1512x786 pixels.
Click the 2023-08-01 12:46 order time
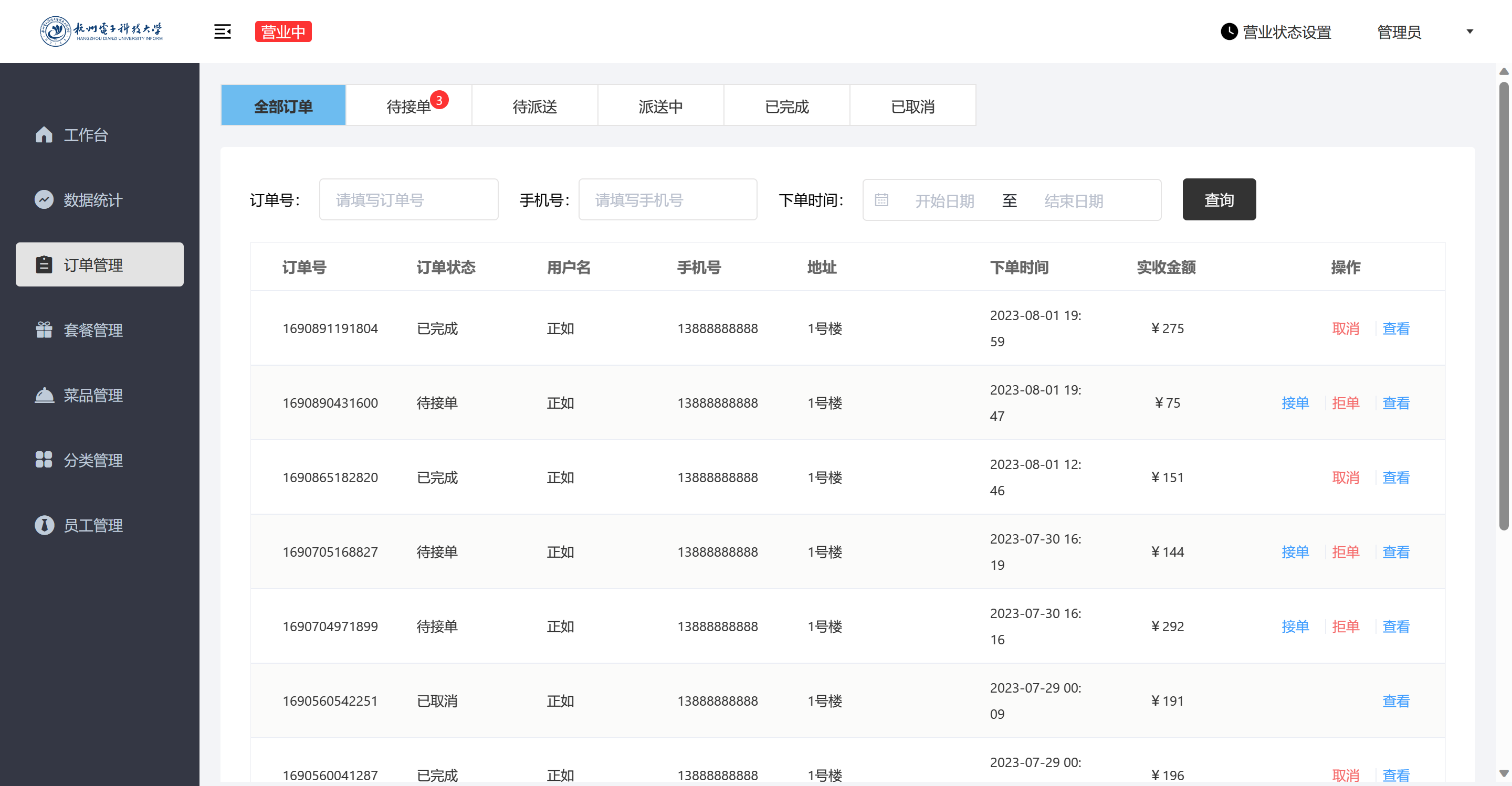click(x=1036, y=477)
